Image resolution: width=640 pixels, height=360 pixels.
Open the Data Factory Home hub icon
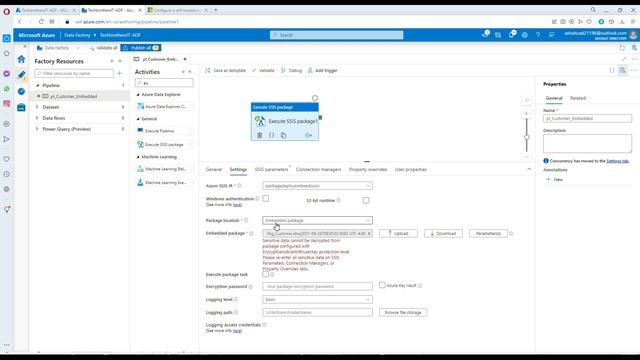point(21,59)
